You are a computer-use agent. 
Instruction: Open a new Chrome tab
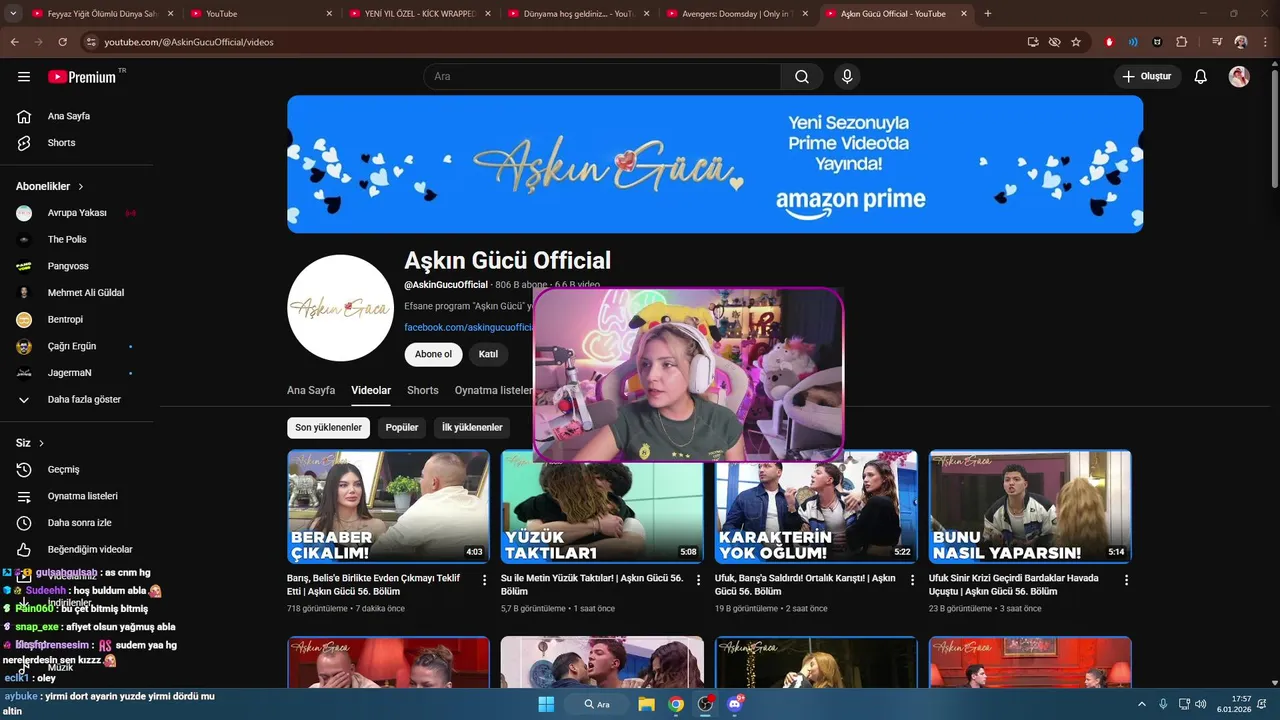click(x=988, y=14)
